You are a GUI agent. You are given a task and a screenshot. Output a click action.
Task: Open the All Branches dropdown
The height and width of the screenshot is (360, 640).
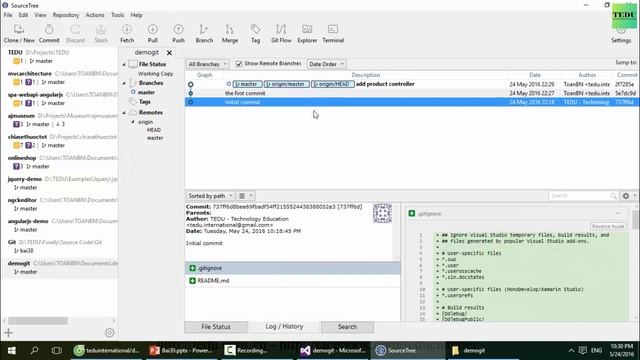[x=208, y=64]
